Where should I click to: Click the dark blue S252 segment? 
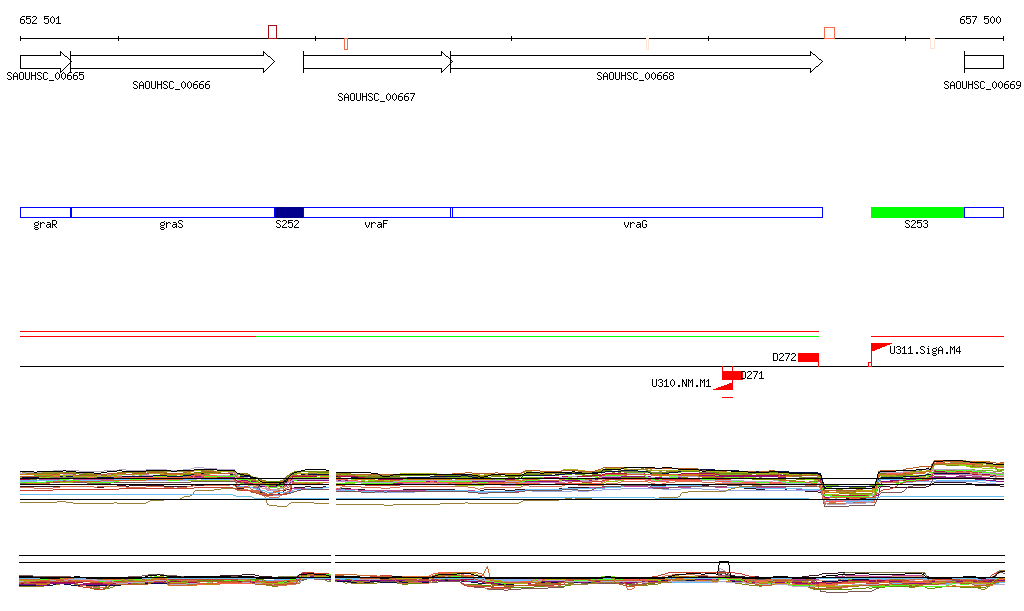(288, 212)
